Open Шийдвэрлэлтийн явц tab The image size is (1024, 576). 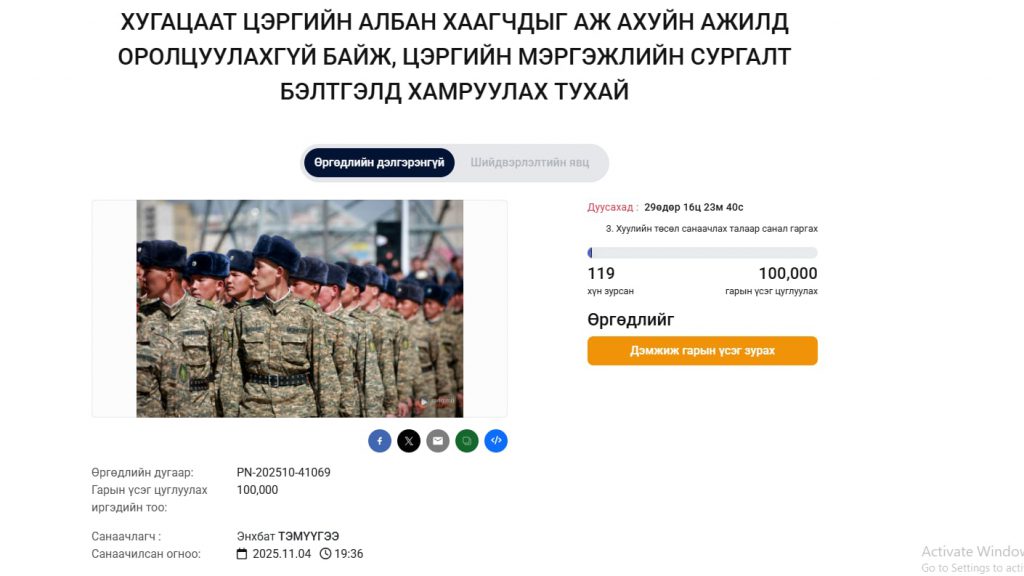[x=530, y=163]
